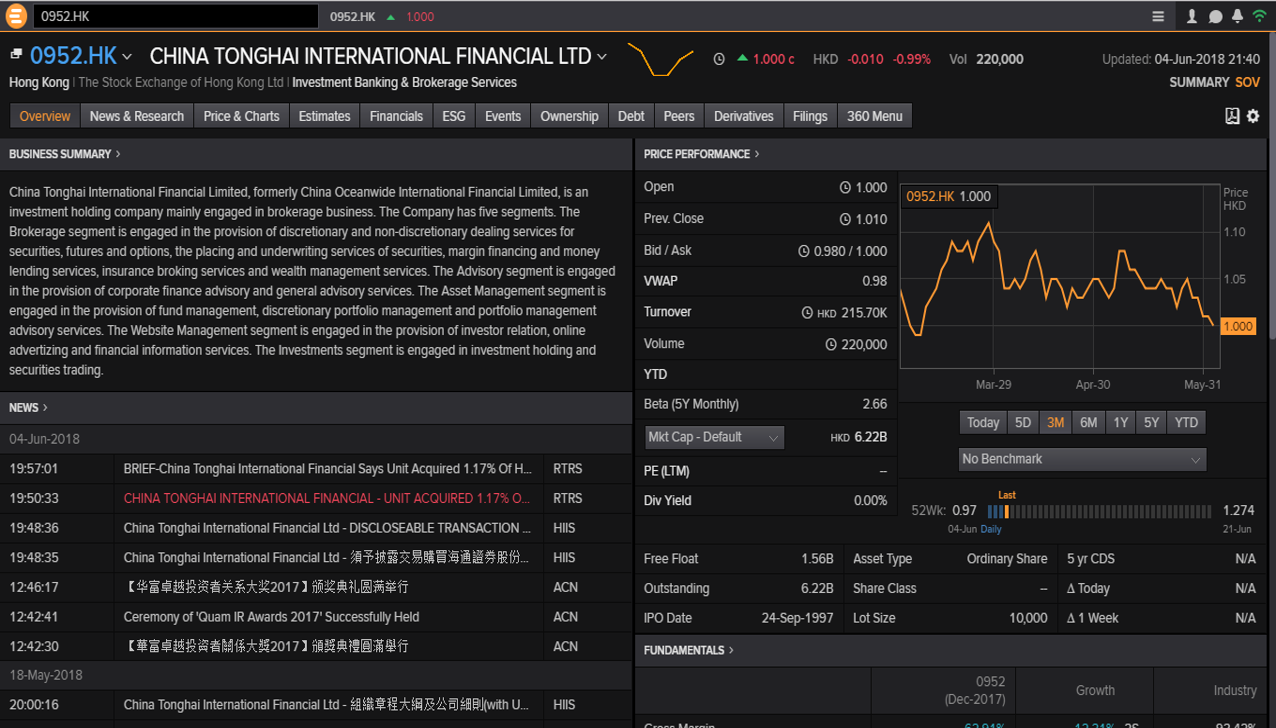
Task: Switch to the Peers tab
Action: [x=679, y=116]
